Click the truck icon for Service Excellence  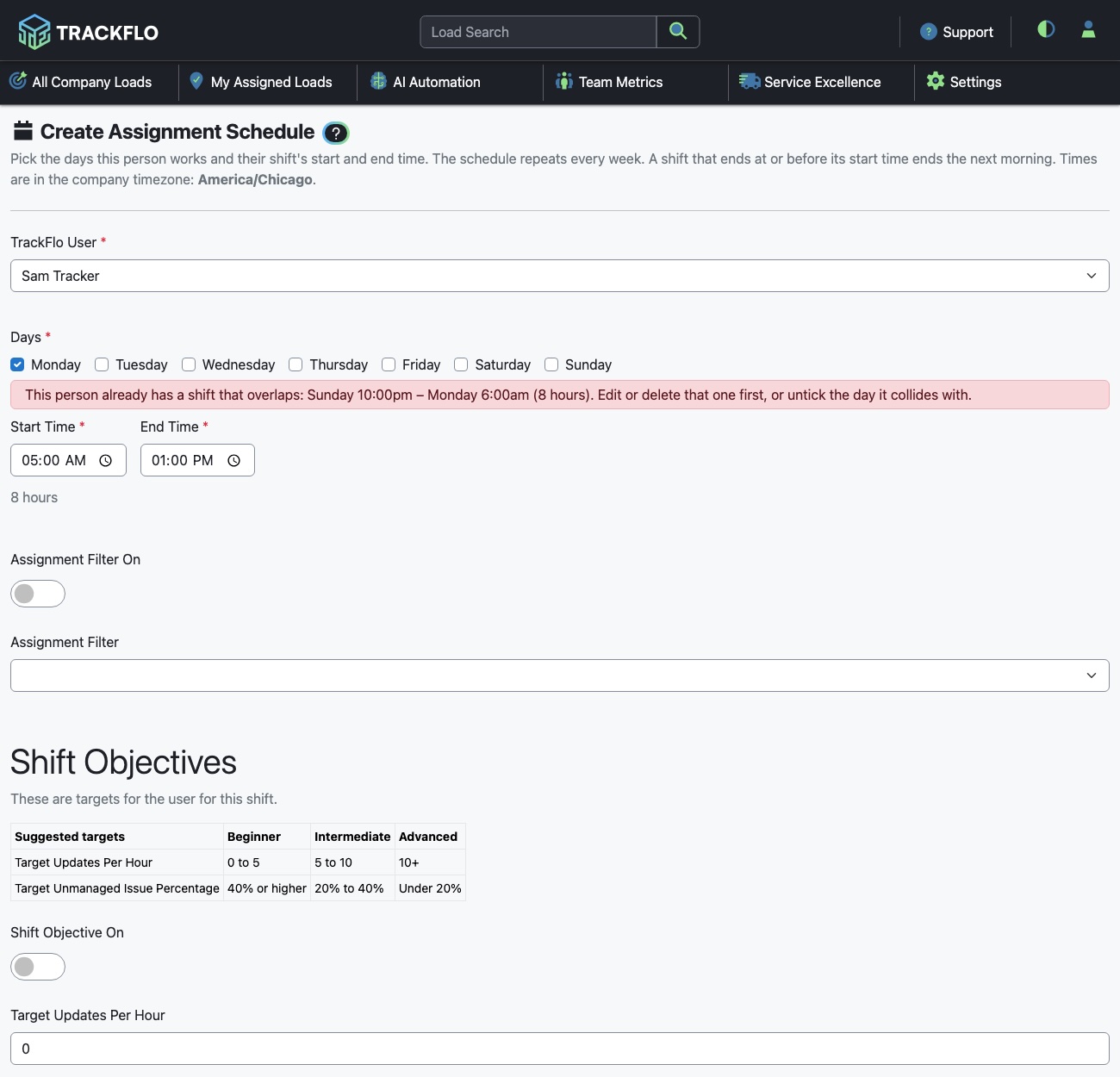pyautogui.click(x=750, y=81)
